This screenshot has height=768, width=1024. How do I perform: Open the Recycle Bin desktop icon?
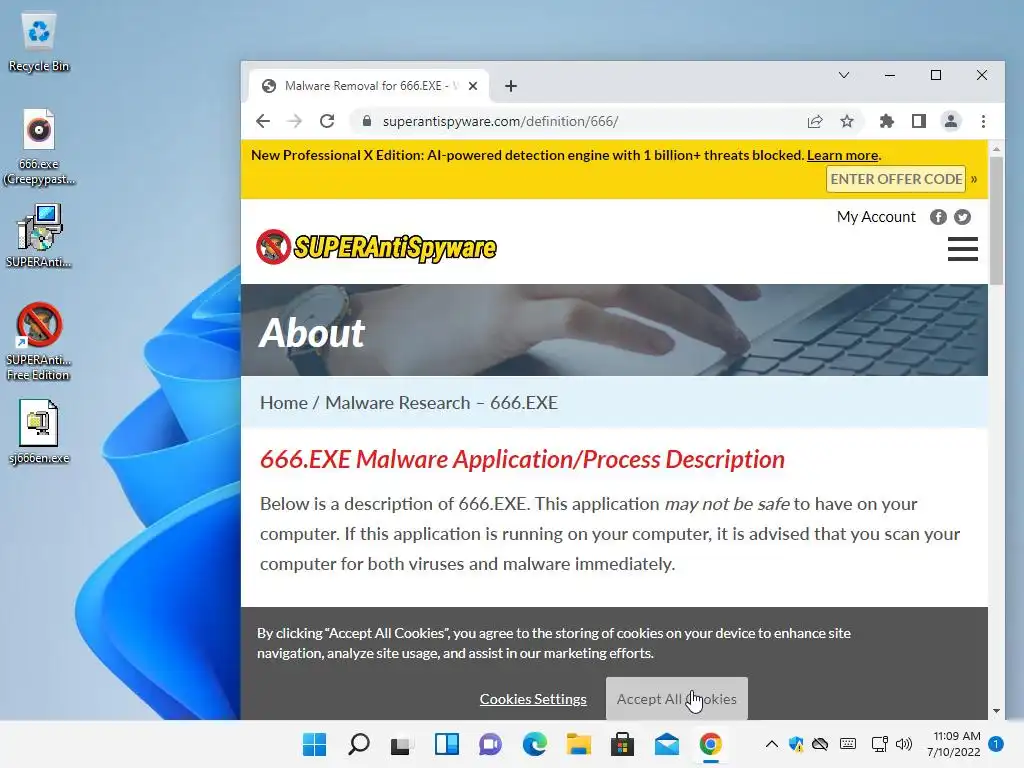[x=39, y=42]
